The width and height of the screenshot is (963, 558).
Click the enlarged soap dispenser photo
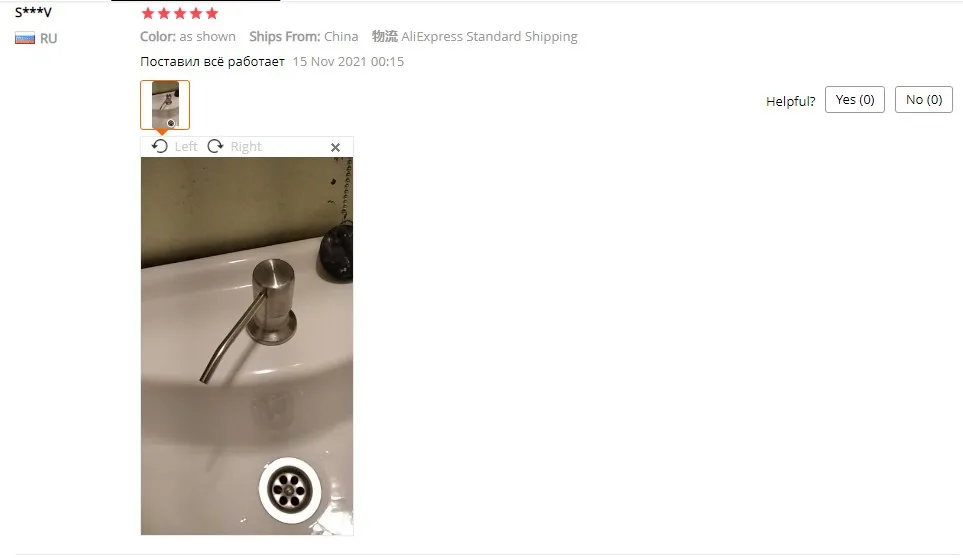[247, 346]
